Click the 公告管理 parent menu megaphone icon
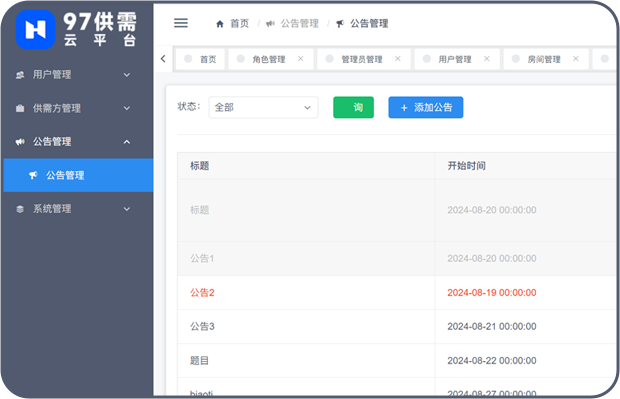Screen dimensions: 620x399 click(x=20, y=142)
